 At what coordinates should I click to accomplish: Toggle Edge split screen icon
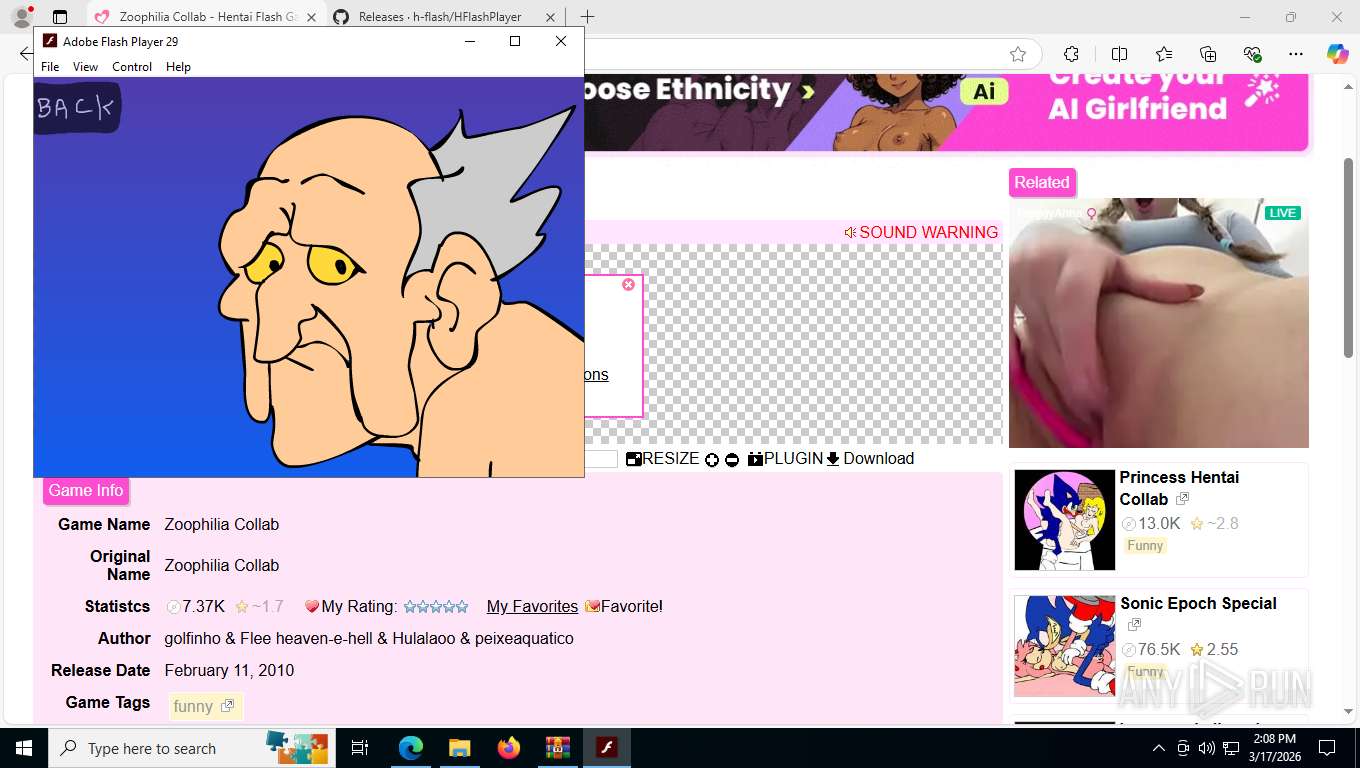1119,54
